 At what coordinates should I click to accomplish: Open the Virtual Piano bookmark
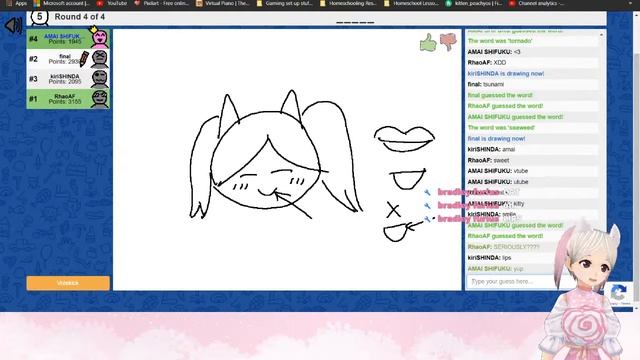(x=223, y=3)
